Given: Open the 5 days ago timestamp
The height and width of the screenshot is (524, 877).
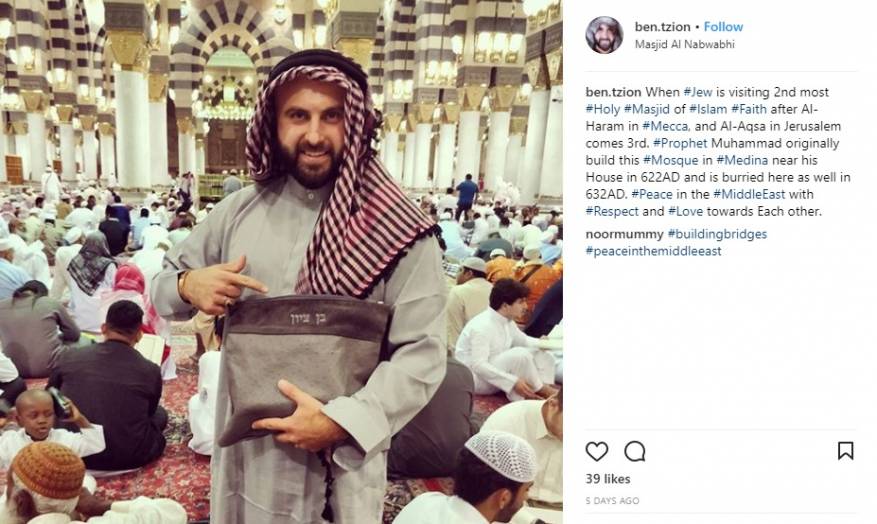Looking at the screenshot, I should point(612,501).
